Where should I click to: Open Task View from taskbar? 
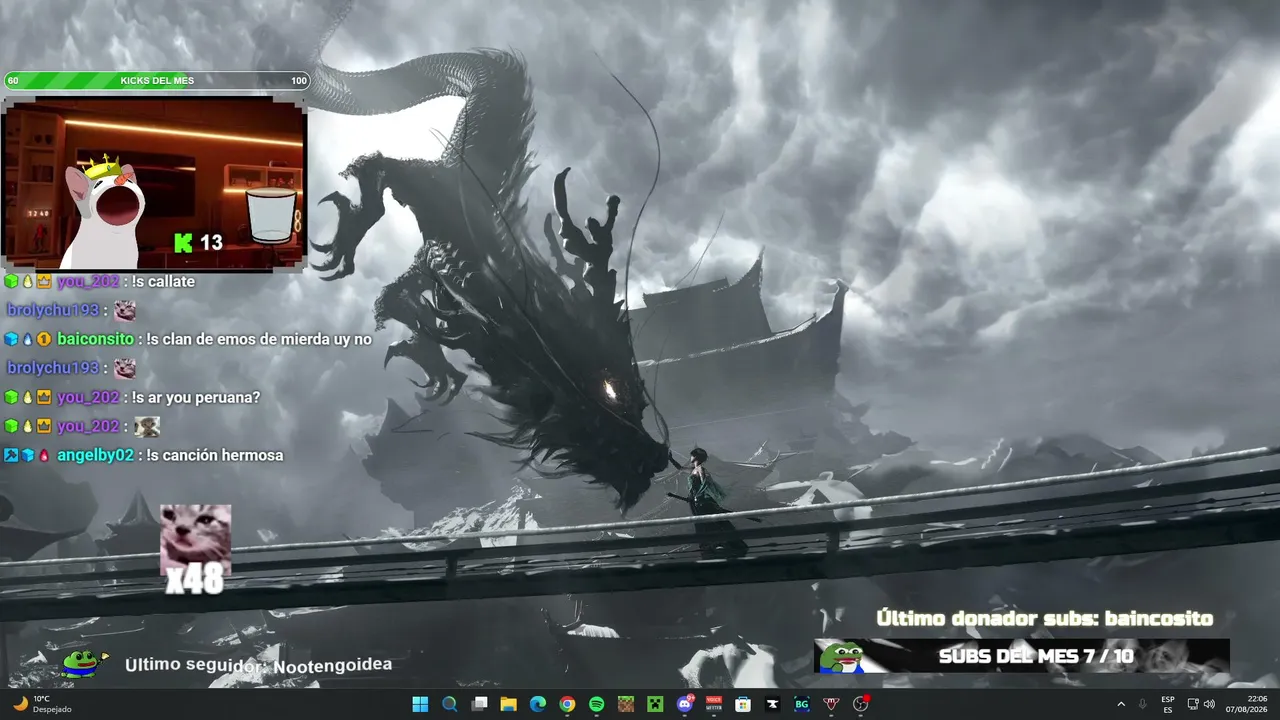tap(479, 704)
